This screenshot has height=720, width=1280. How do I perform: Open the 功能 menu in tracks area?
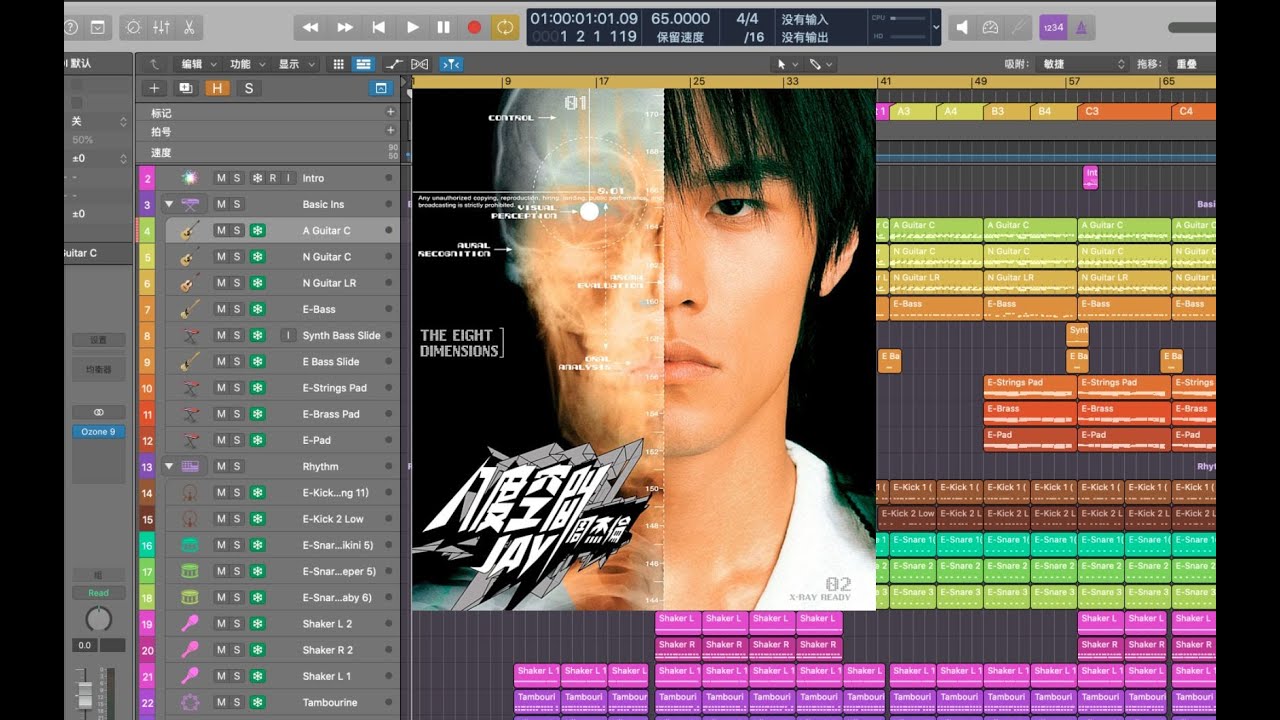coord(246,64)
